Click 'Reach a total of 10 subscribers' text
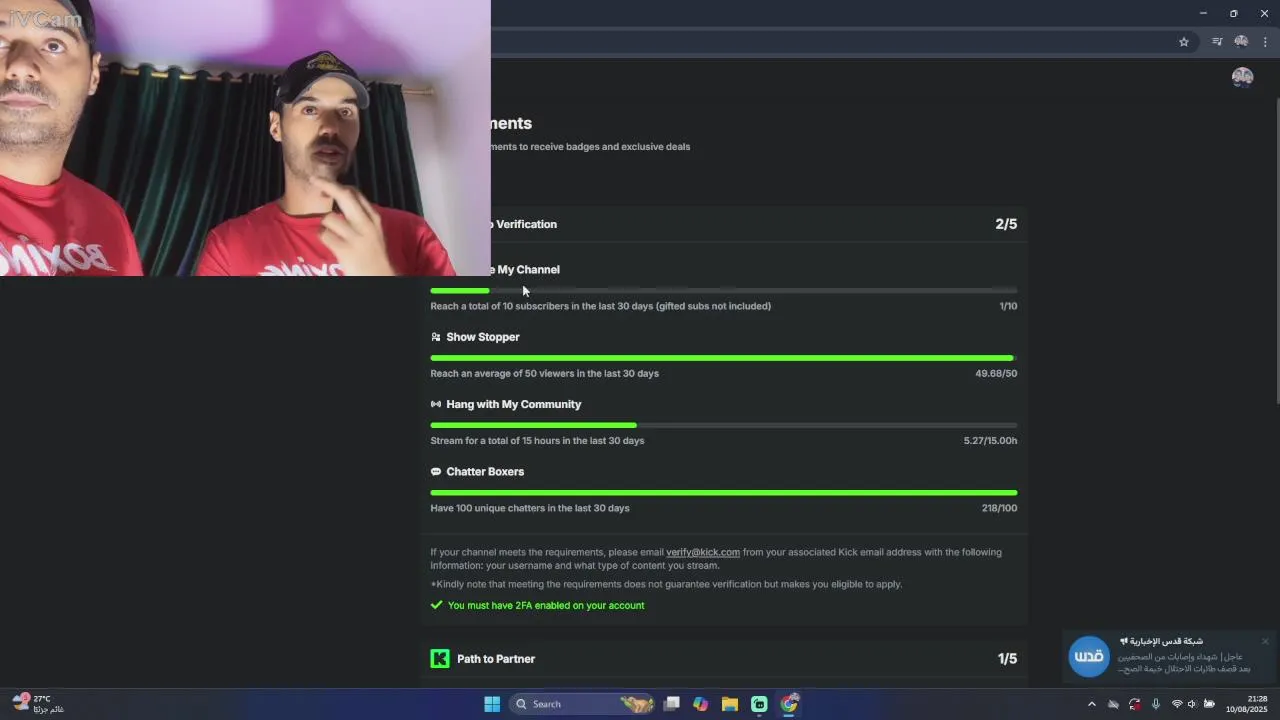Viewport: 1280px width, 720px height. click(x=600, y=306)
